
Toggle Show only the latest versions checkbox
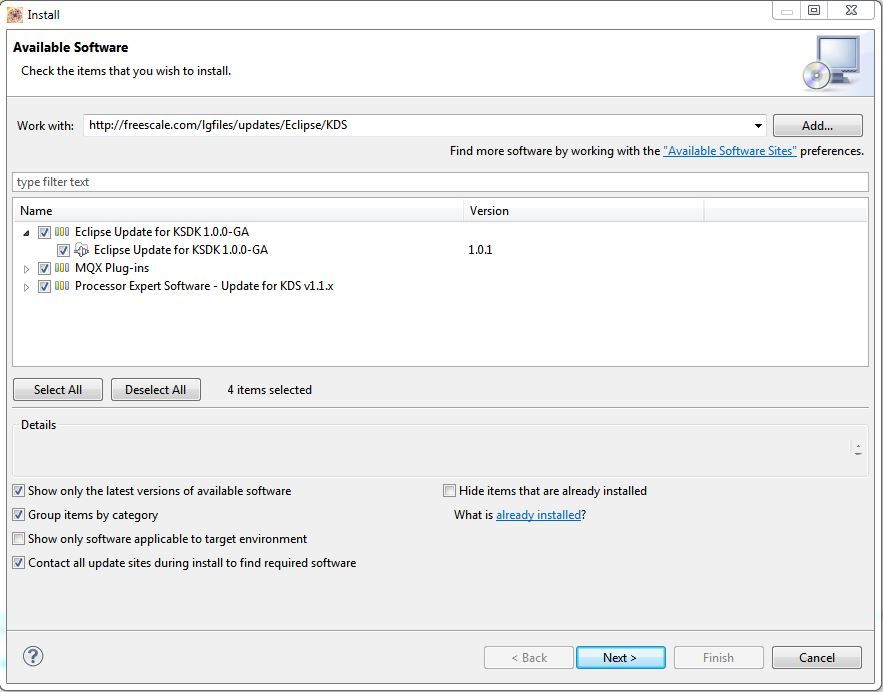coord(19,491)
